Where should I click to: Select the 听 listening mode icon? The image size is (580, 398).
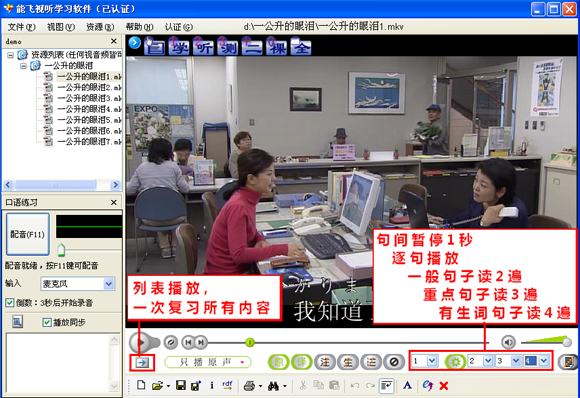pos(203,46)
